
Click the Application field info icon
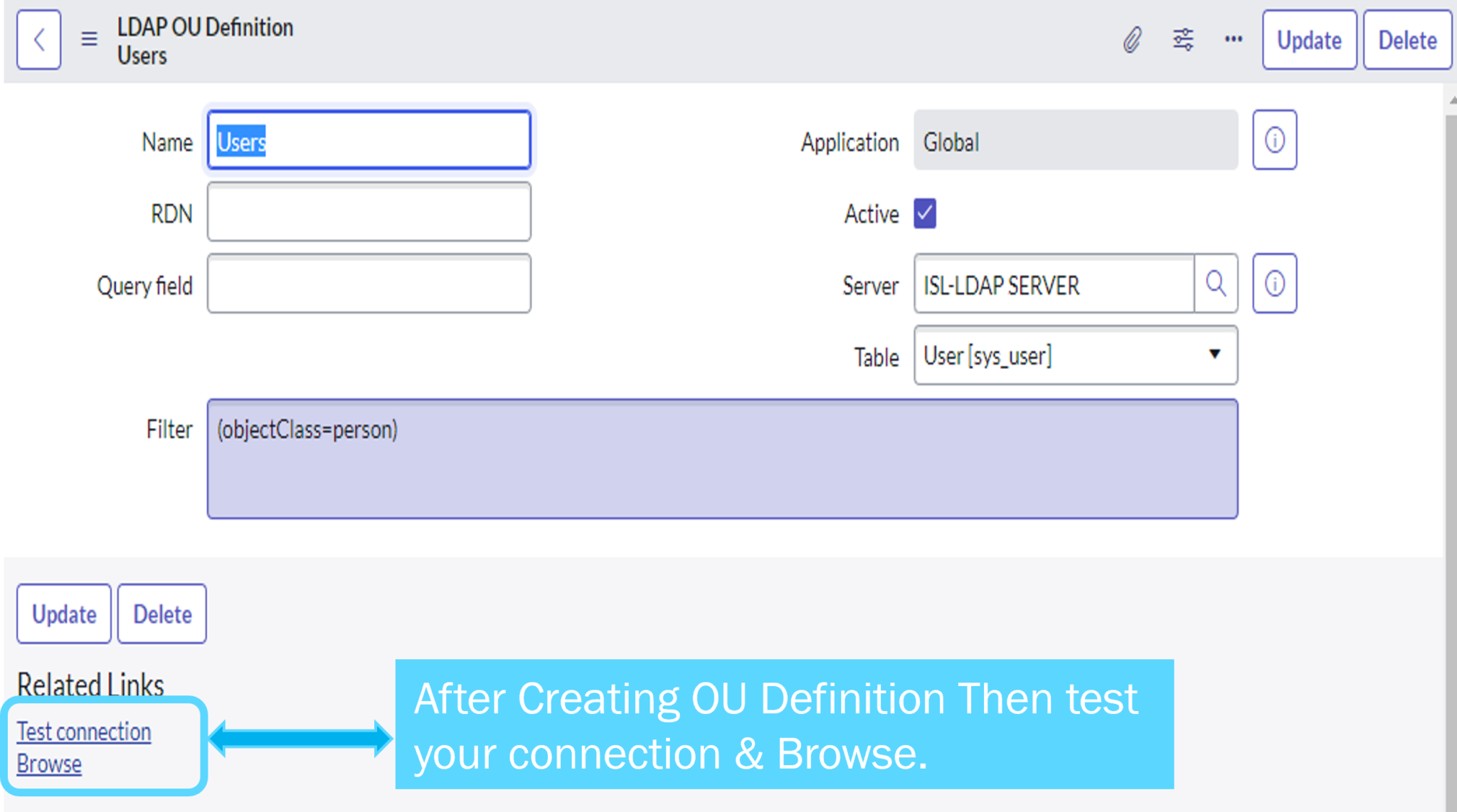[1274, 140]
